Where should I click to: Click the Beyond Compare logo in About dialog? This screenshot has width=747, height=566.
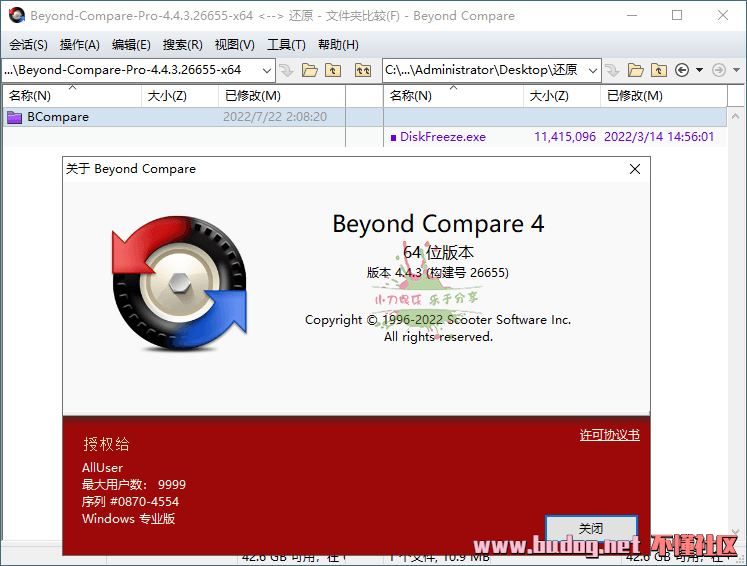[x=180, y=283]
